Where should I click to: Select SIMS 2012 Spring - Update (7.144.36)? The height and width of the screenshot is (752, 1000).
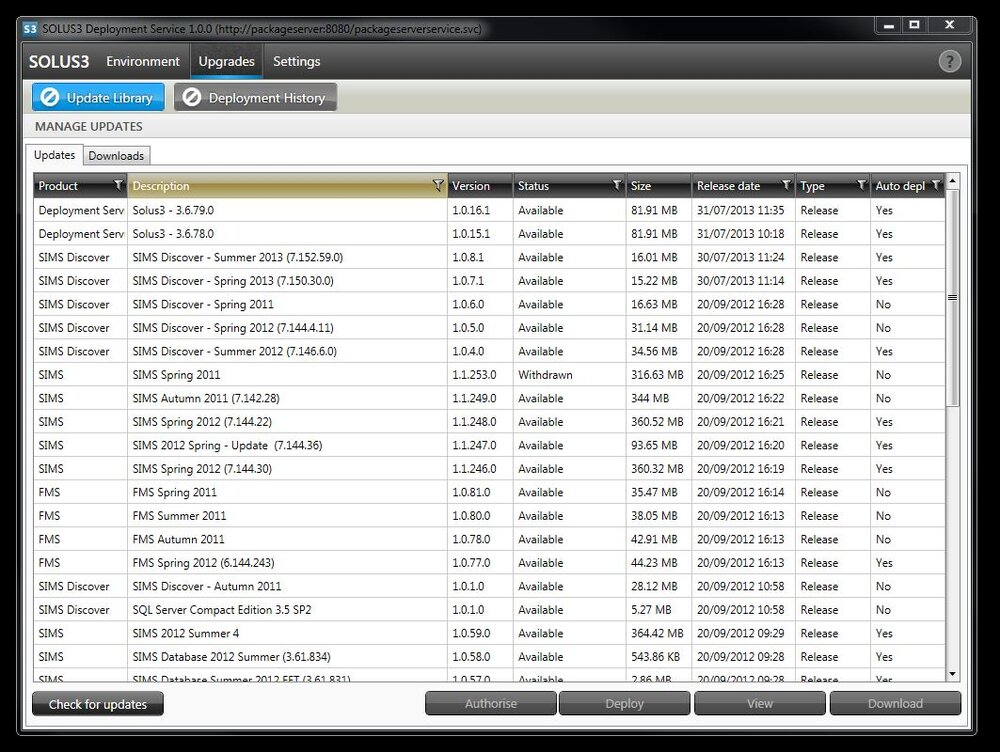(x=489, y=445)
